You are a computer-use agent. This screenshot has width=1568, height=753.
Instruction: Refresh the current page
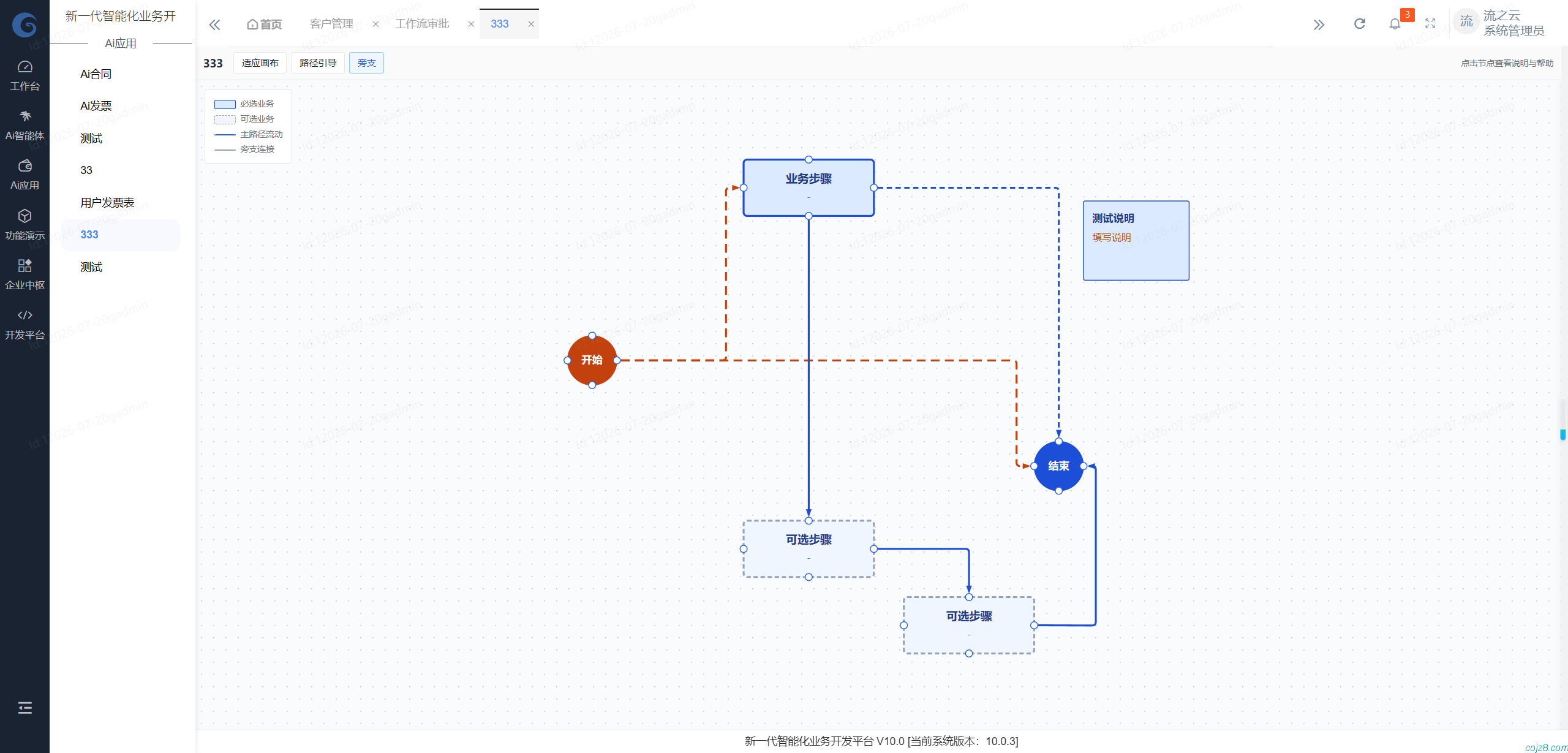pos(1359,24)
